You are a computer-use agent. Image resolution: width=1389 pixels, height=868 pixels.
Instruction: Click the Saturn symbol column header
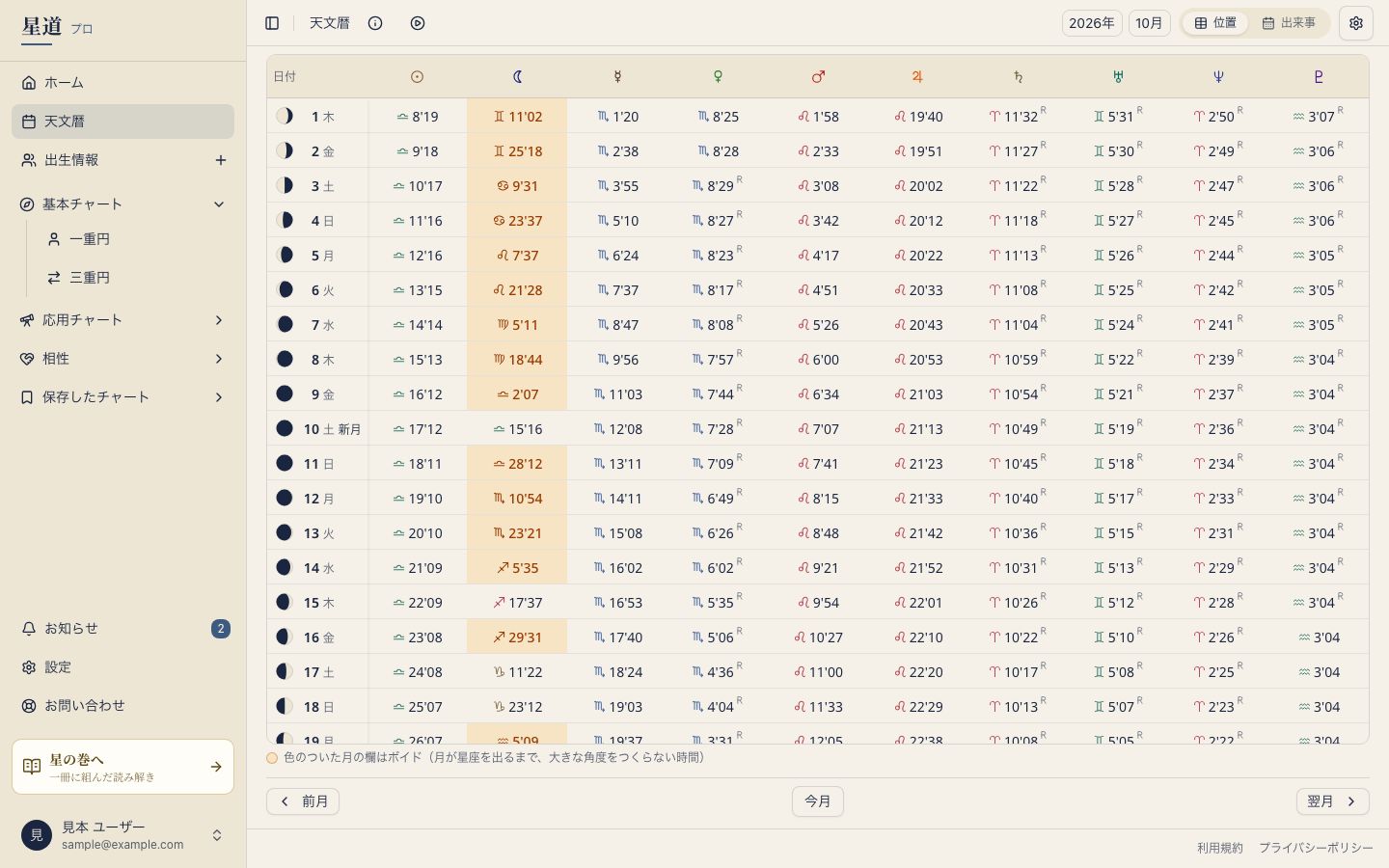pyautogui.click(x=1018, y=77)
